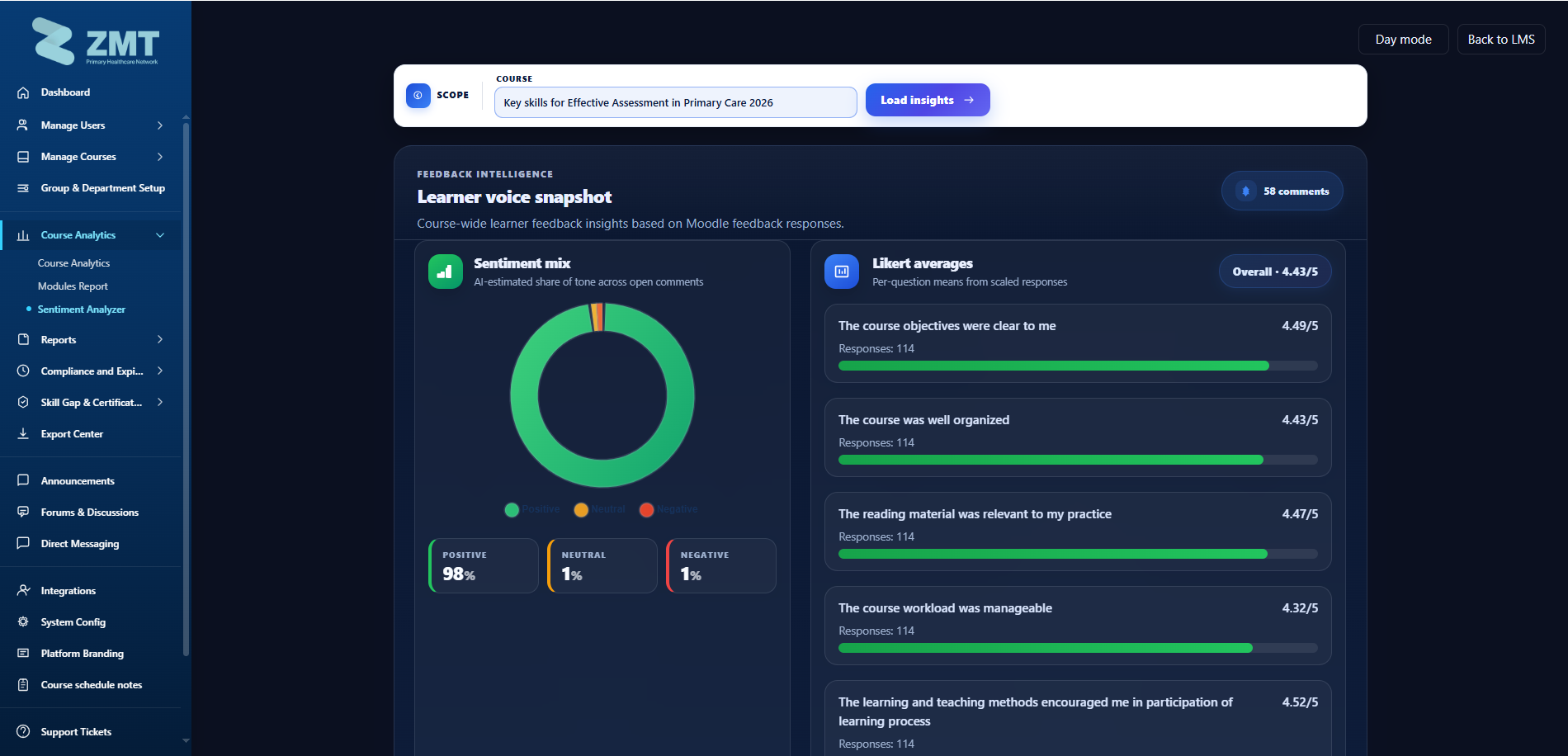Focus the Course selection input field
The width and height of the screenshot is (1568, 756).
(675, 102)
